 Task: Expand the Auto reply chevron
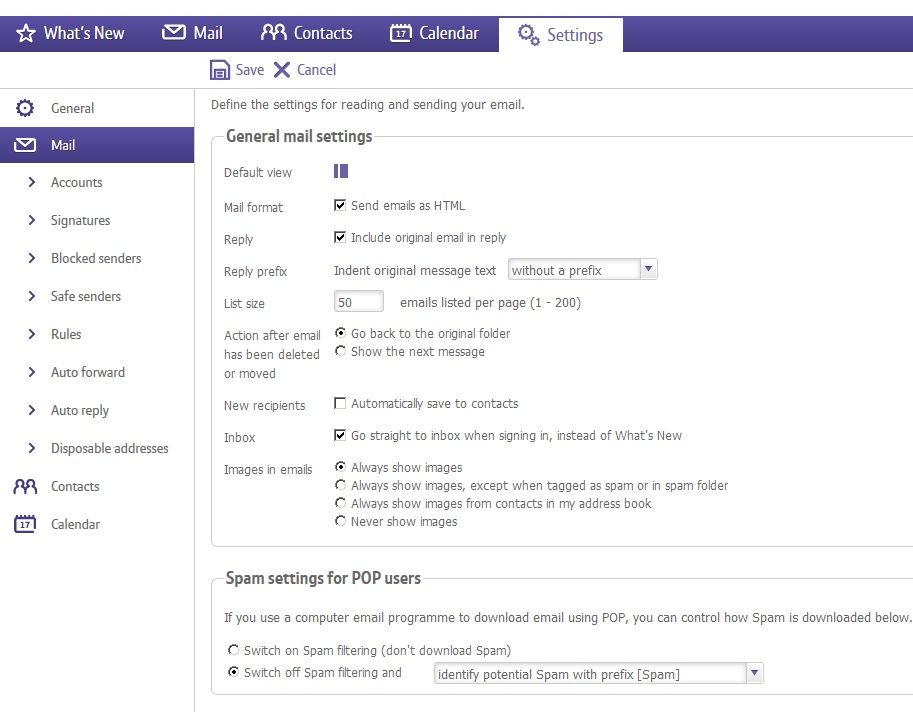point(32,410)
